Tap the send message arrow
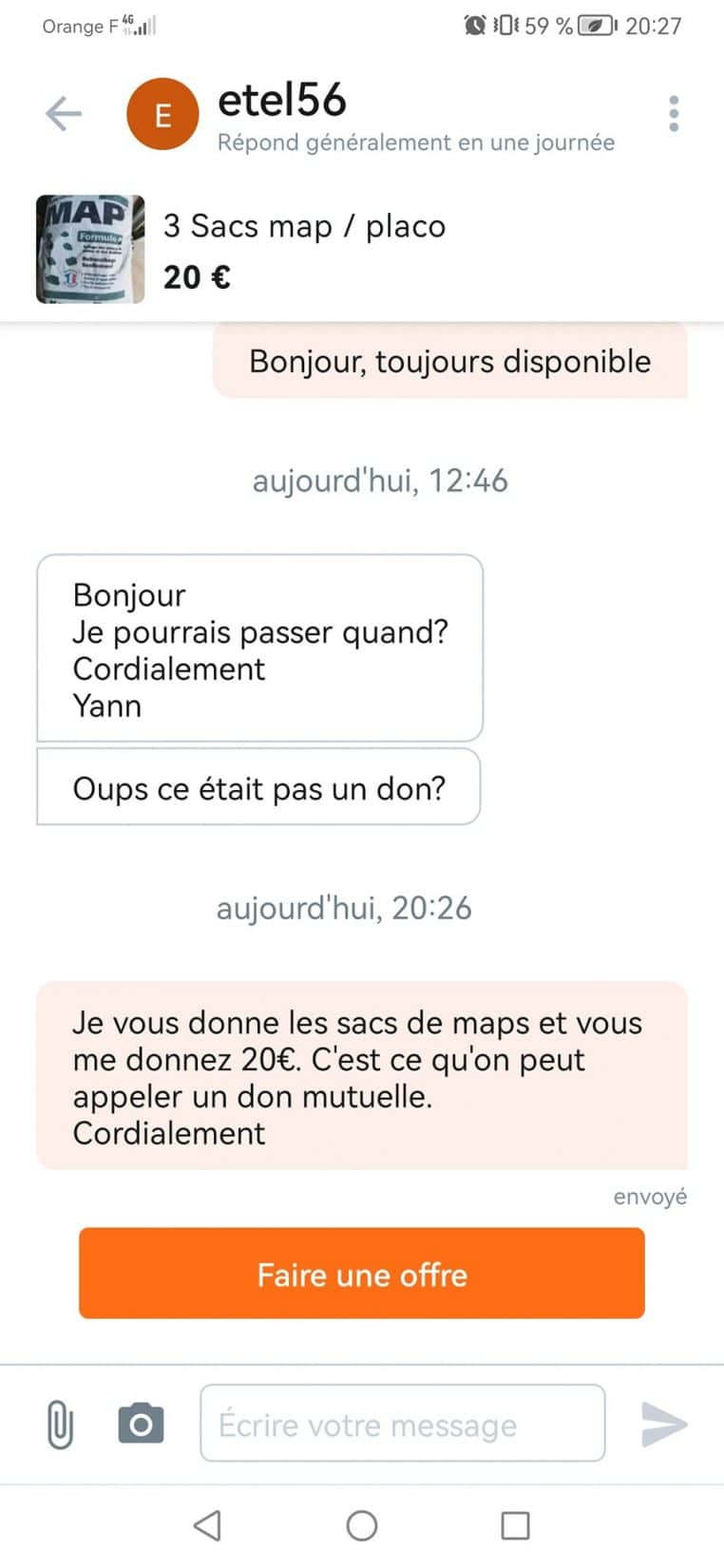724x1568 pixels. click(x=663, y=1424)
